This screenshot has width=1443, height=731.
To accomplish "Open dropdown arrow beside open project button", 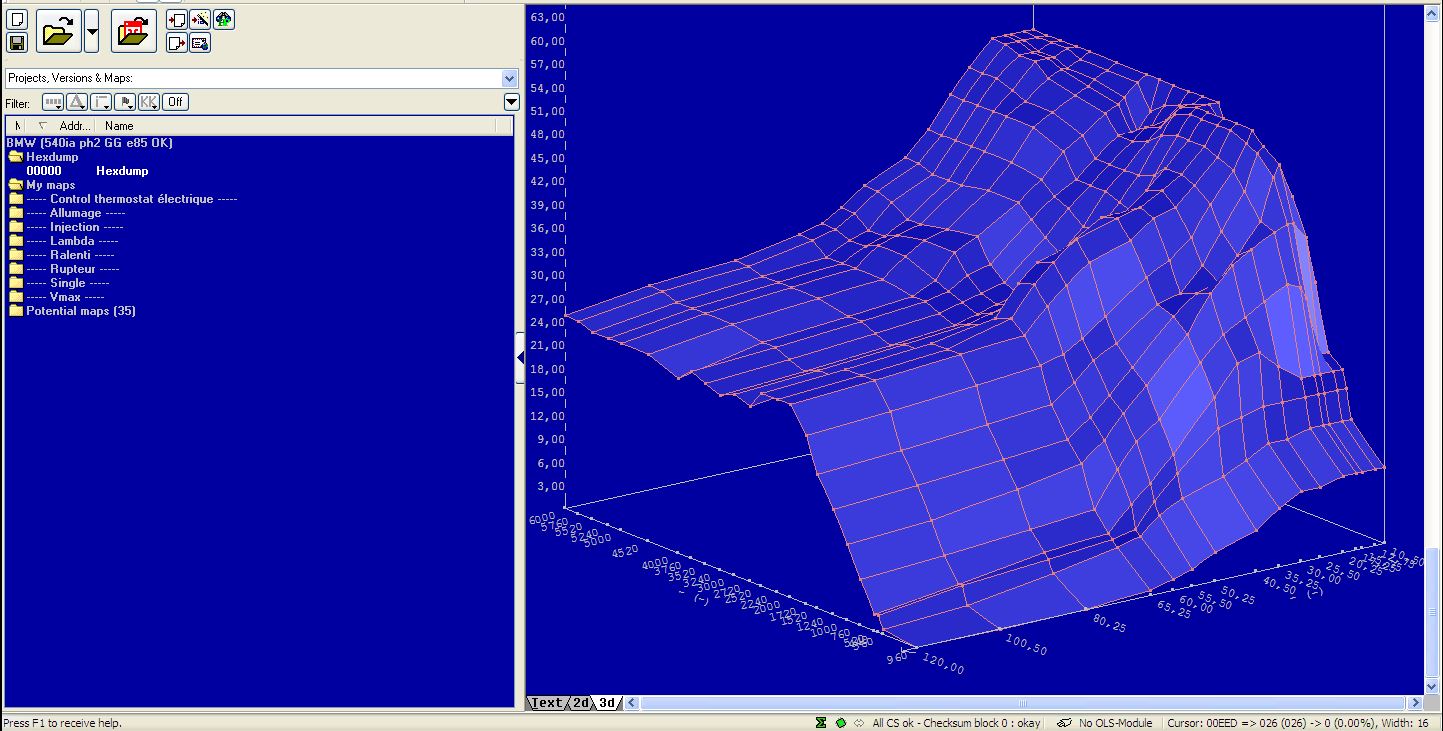I will coord(92,31).
